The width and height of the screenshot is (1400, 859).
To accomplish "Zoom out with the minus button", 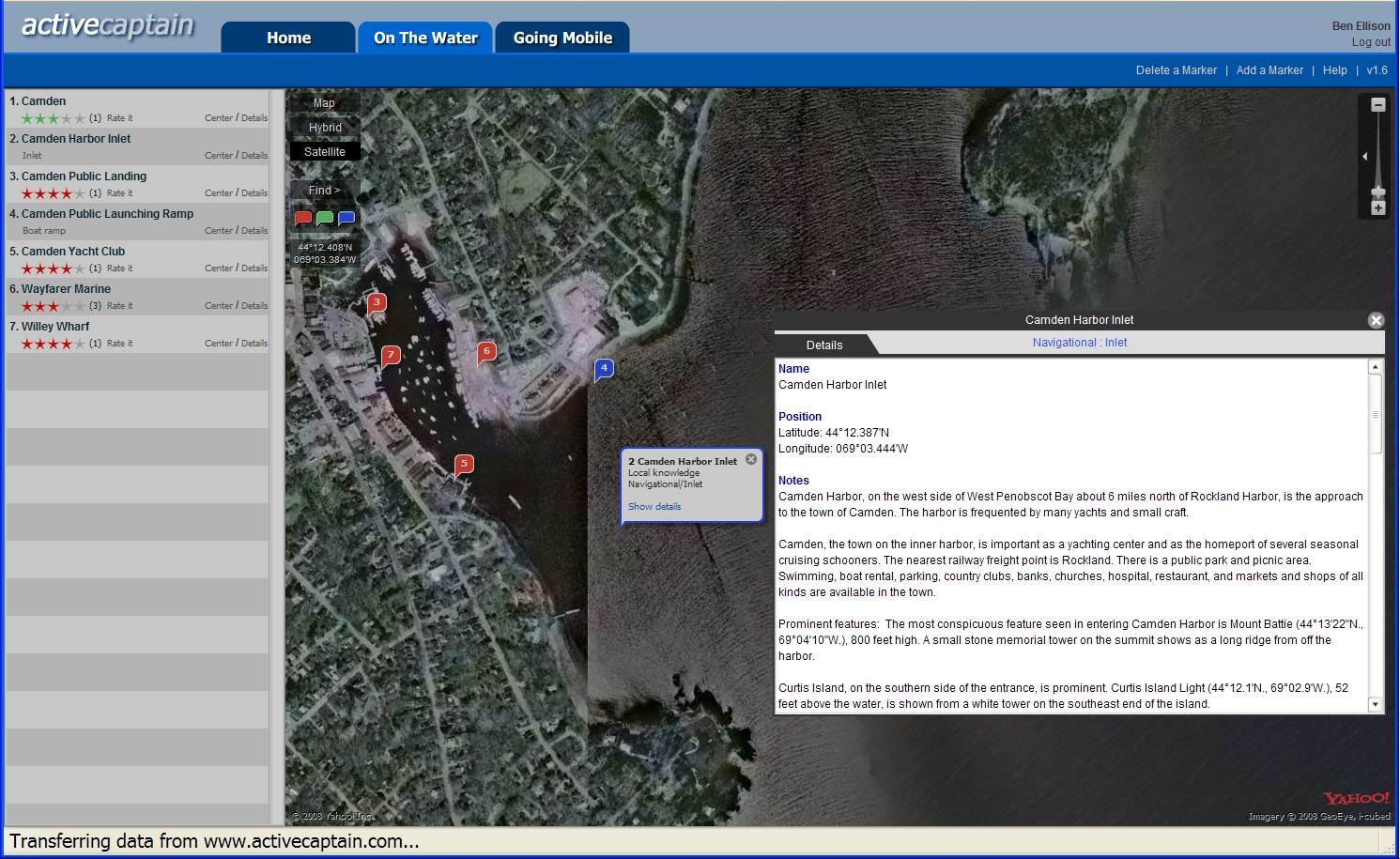I will click(x=1378, y=105).
